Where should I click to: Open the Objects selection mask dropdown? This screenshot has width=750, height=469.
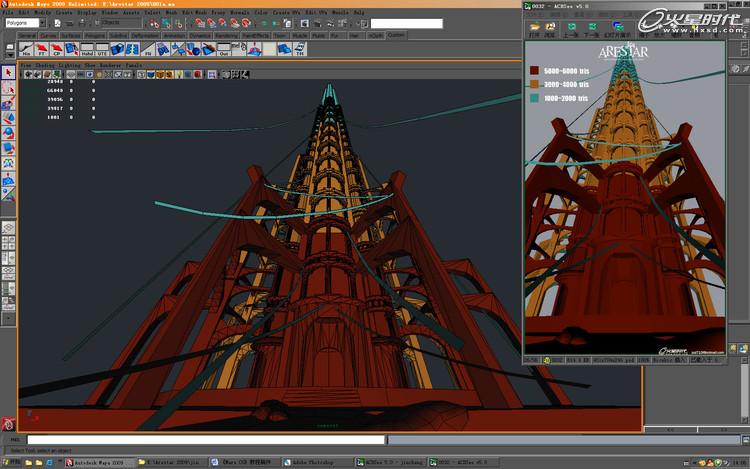coord(121,23)
